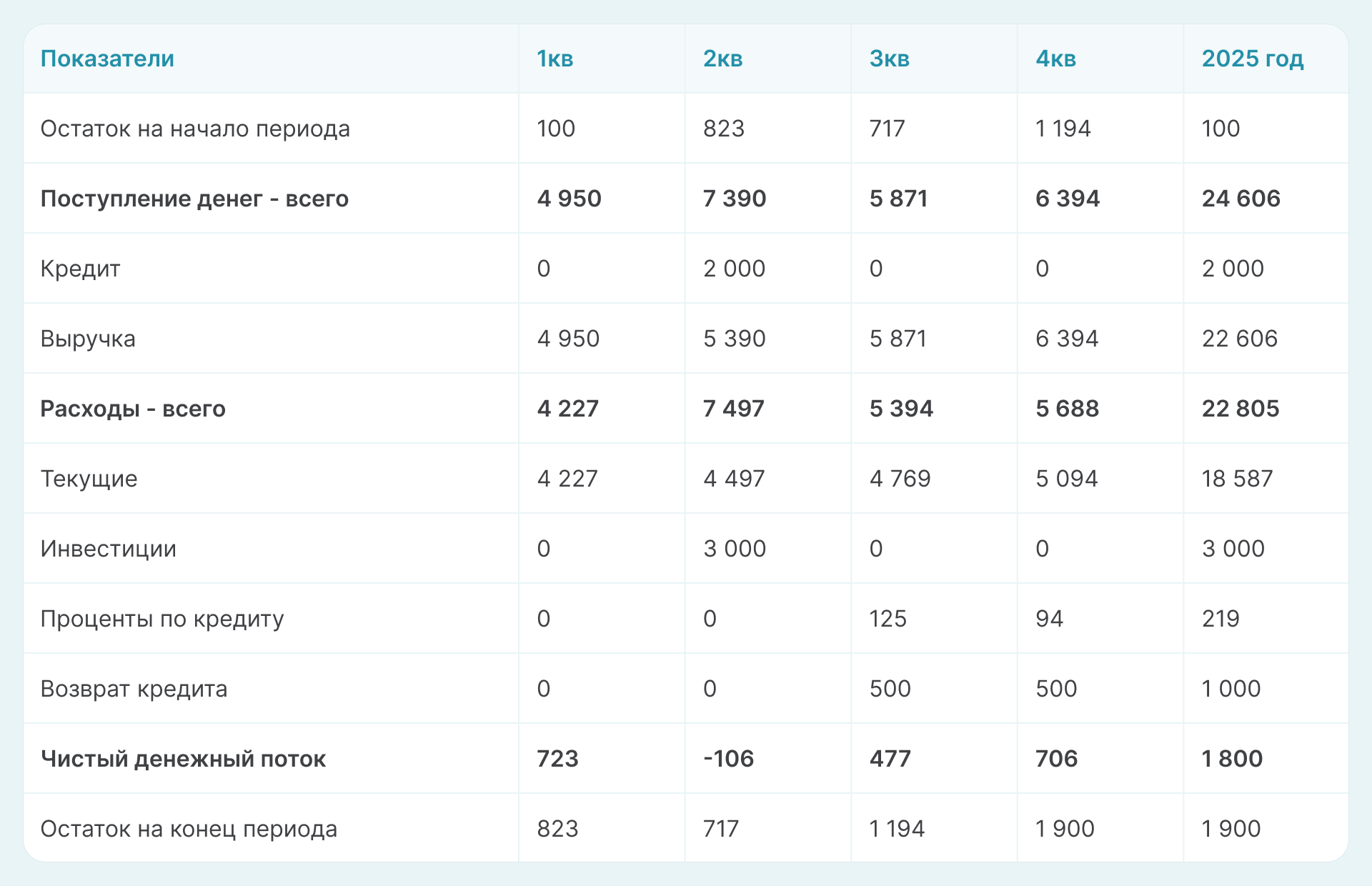Click the Возврат кредита yearly value 1 000
The image size is (1372, 886).
click(1231, 689)
